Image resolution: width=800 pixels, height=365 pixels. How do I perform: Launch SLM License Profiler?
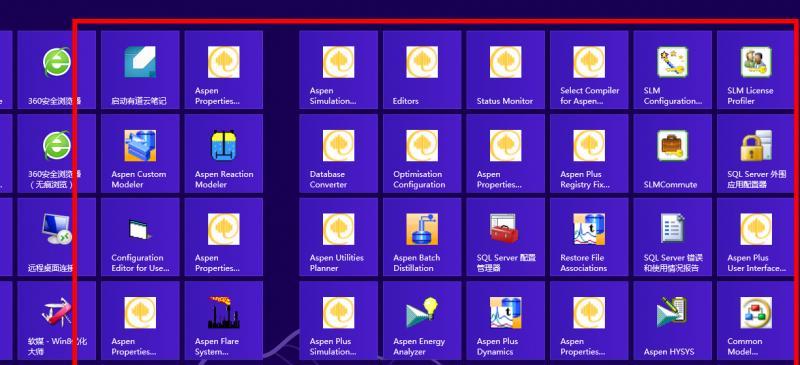tap(756, 70)
